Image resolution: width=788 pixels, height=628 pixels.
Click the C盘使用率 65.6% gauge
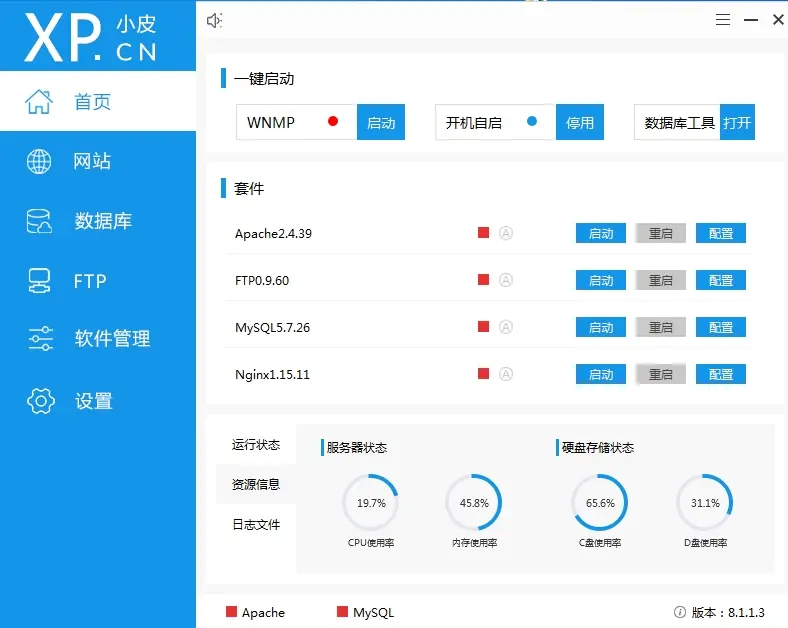click(600, 503)
